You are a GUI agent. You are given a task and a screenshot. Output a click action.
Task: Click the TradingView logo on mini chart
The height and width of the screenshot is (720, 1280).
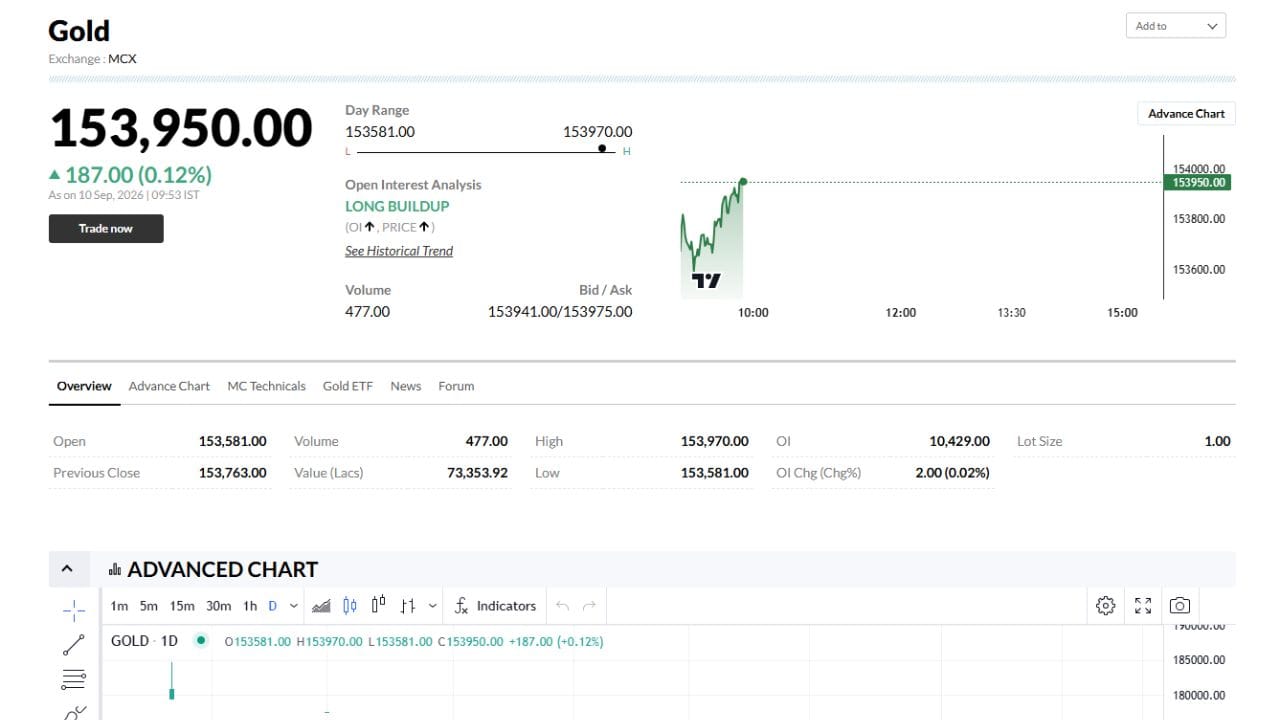coord(706,281)
